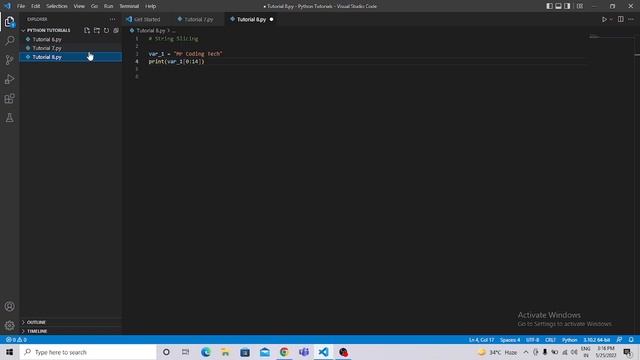Change Python language mode in status bar
This screenshot has width=640, height=360.
[x=569, y=340]
